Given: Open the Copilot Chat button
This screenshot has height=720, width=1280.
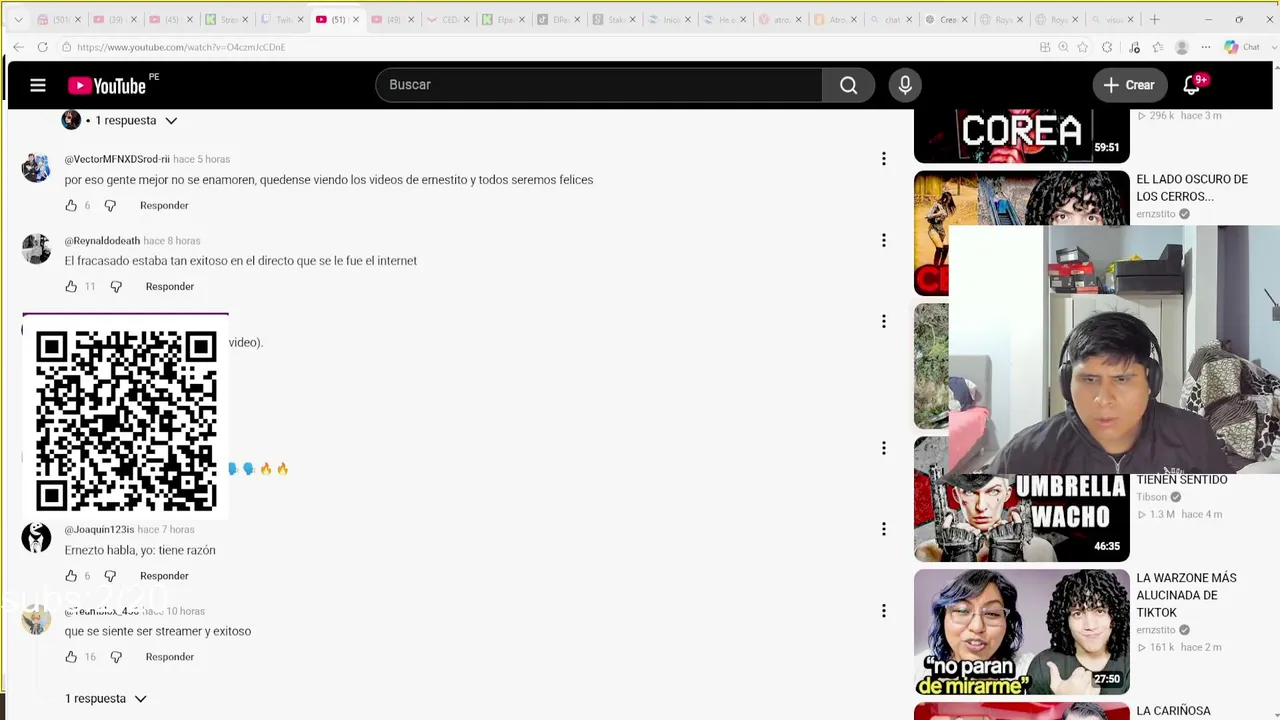Looking at the screenshot, I should pos(1241,47).
